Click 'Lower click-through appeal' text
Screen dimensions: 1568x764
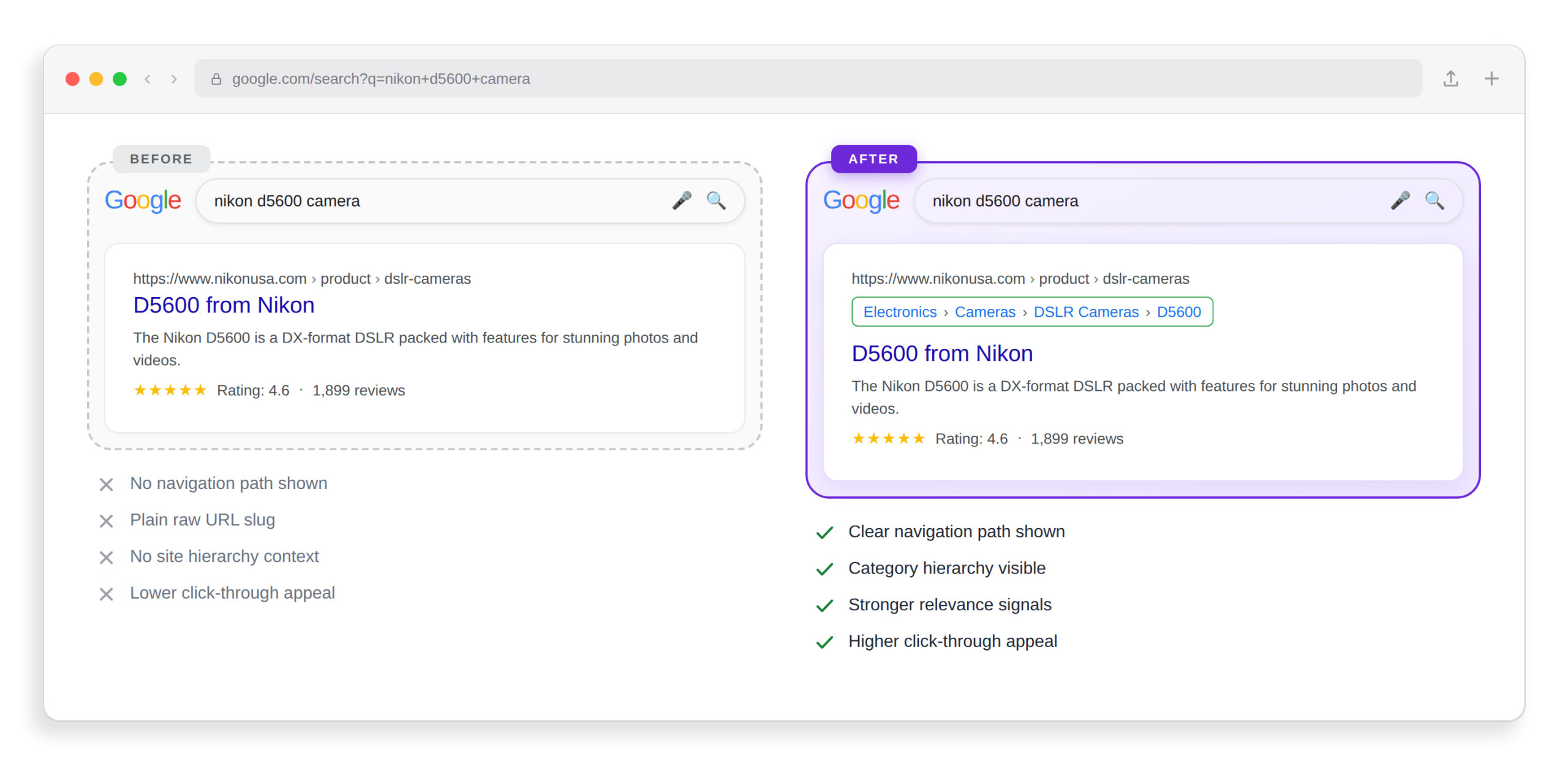[232, 593]
